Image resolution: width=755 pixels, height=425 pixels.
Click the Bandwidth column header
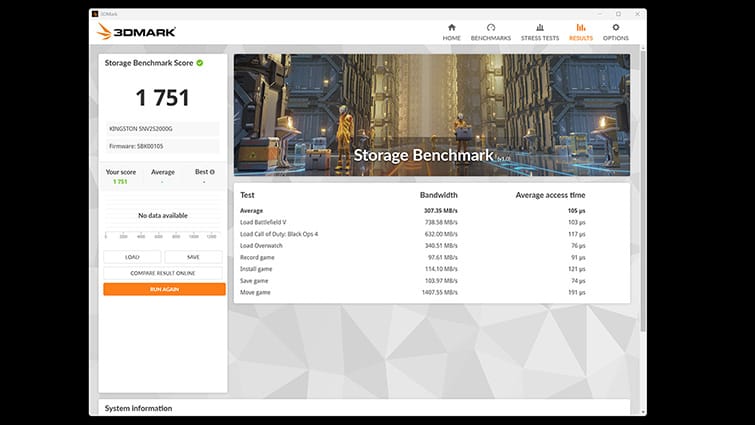439,195
